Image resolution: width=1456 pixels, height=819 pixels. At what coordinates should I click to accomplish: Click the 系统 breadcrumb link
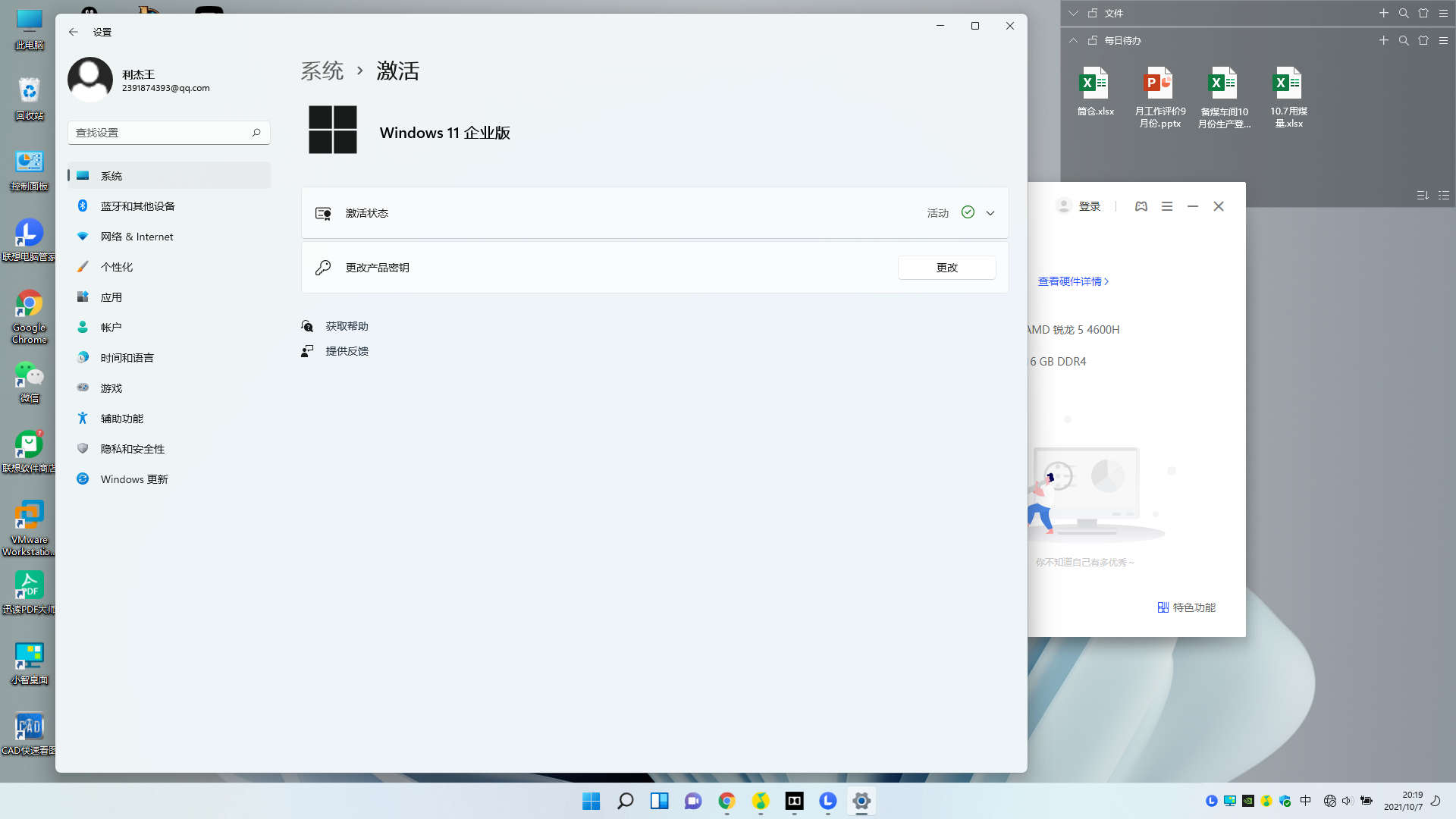click(x=322, y=71)
